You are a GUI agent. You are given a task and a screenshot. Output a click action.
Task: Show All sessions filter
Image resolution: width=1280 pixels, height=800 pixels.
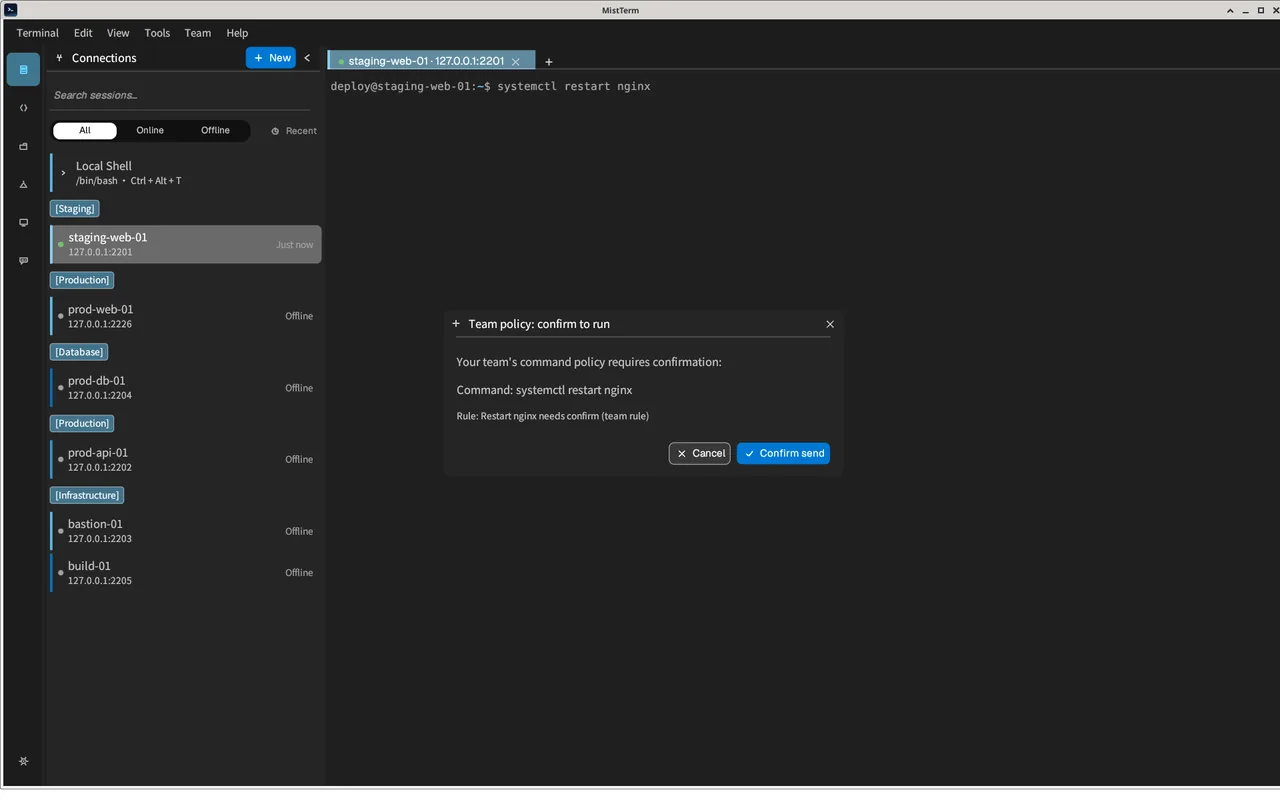coord(85,131)
